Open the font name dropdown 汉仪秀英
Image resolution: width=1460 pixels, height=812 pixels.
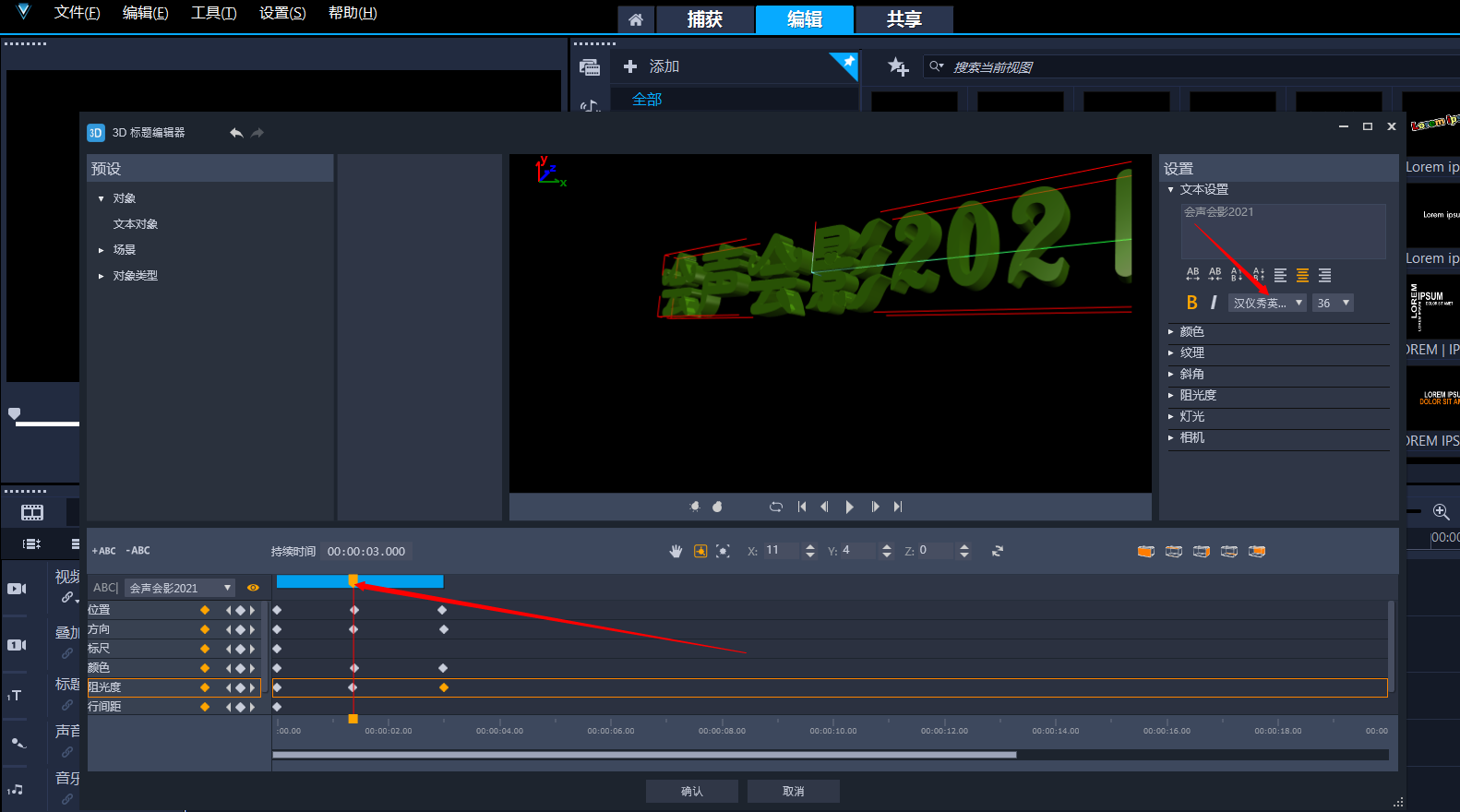tap(1267, 303)
